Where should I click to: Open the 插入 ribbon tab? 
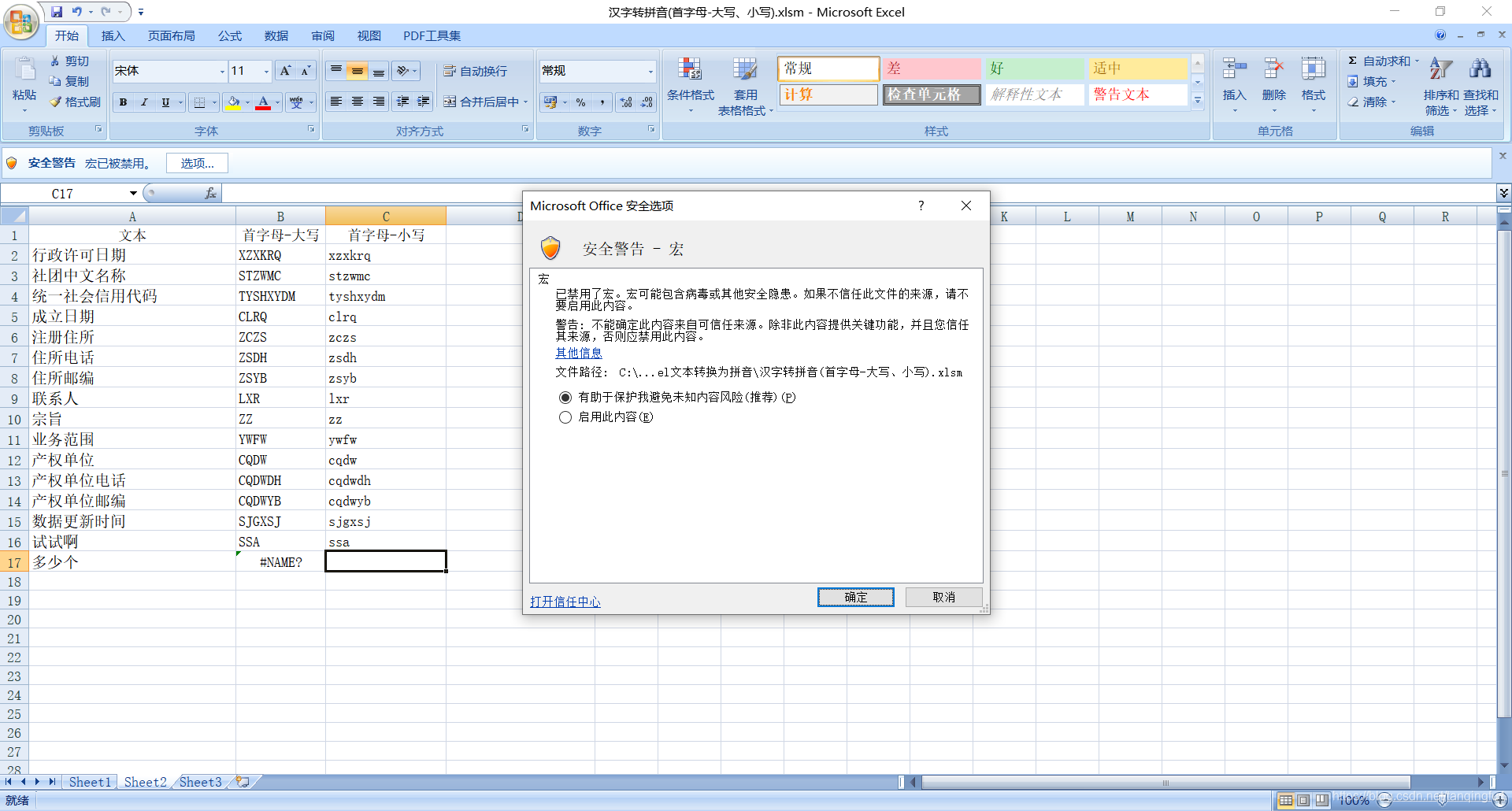[113, 35]
